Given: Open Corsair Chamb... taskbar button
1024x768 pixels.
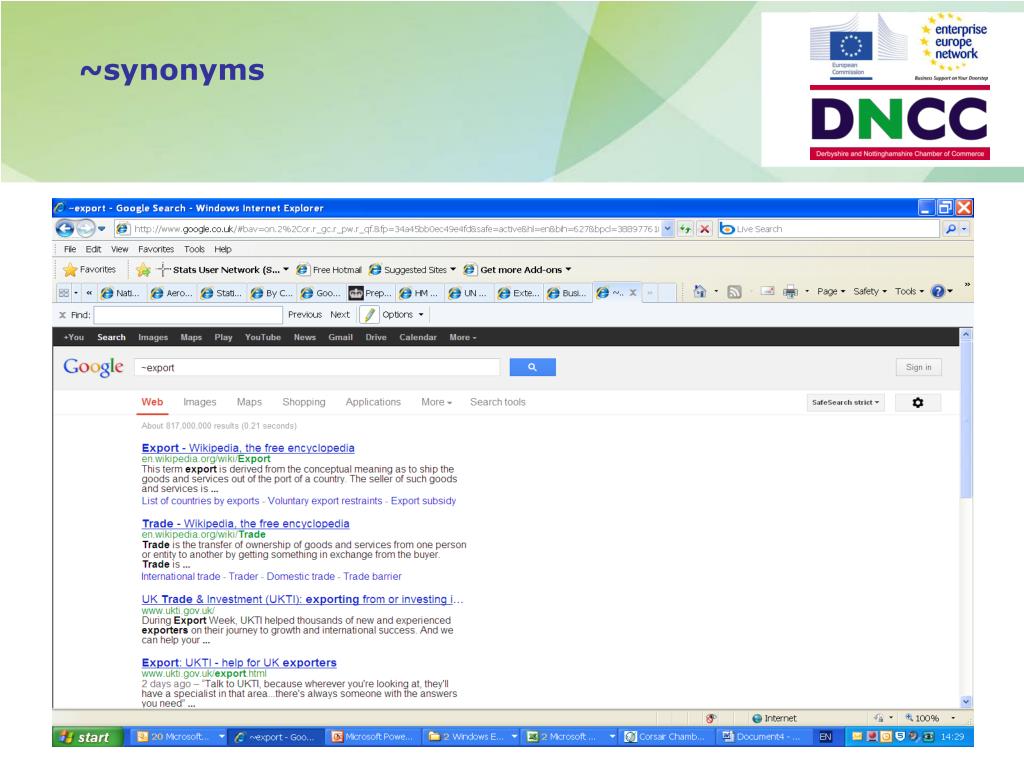Looking at the screenshot, I should click(x=665, y=737).
